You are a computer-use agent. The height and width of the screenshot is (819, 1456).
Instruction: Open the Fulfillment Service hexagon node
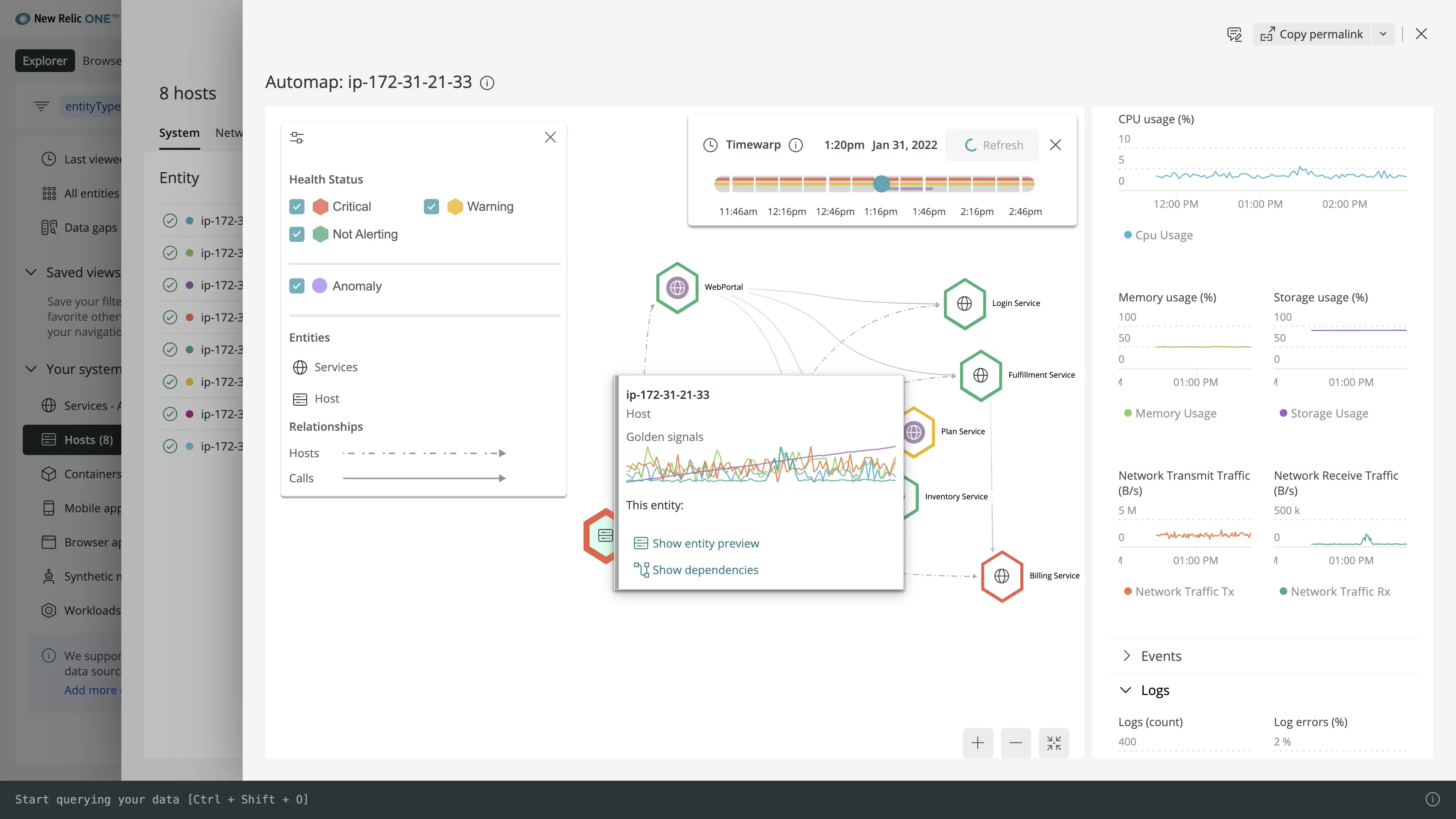(981, 375)
